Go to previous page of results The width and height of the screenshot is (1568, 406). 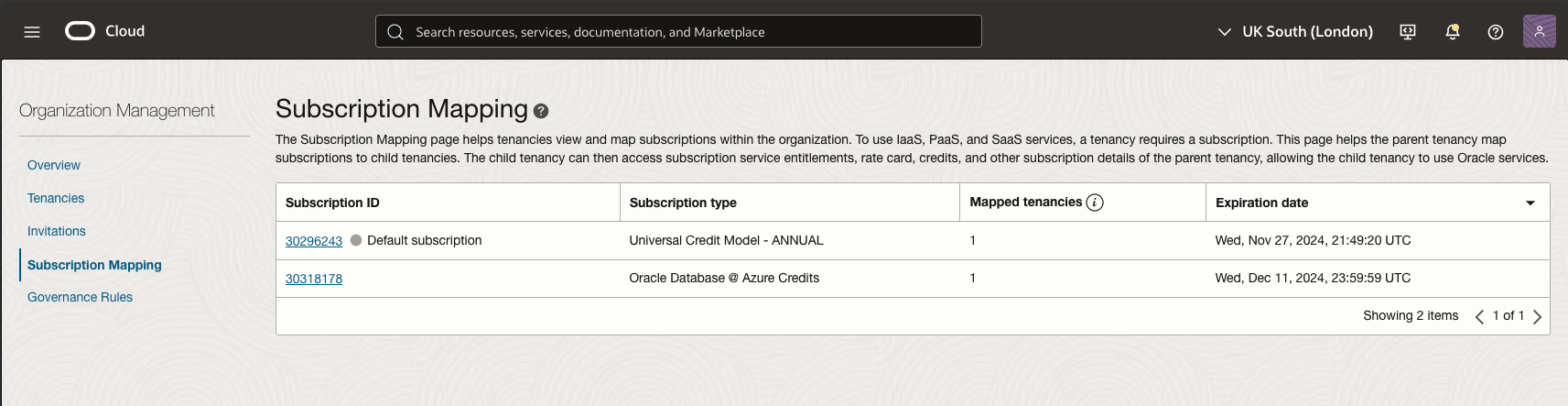pyautogui.click(x=1479, y=316)
